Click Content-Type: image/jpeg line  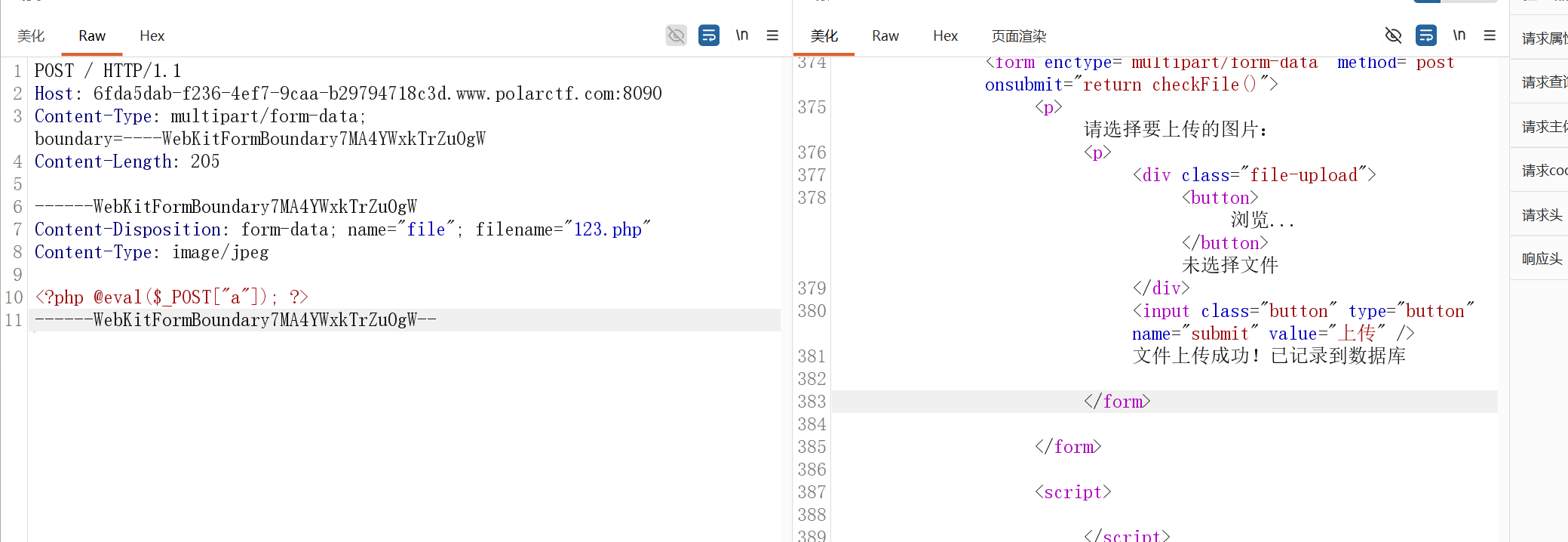tap(152, 252)
